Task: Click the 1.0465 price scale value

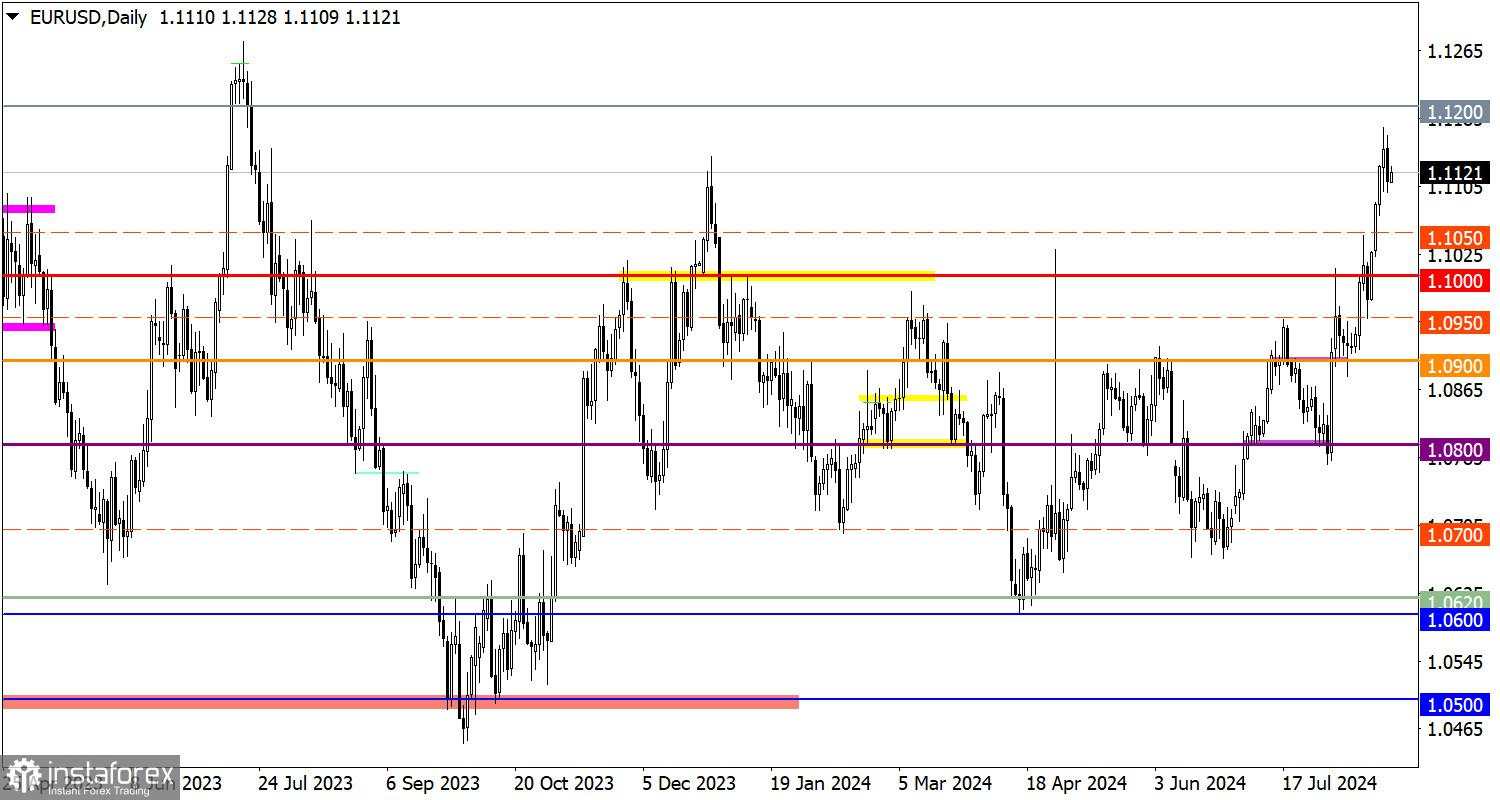Action: pyautogui.click(x=1456, y=729)
